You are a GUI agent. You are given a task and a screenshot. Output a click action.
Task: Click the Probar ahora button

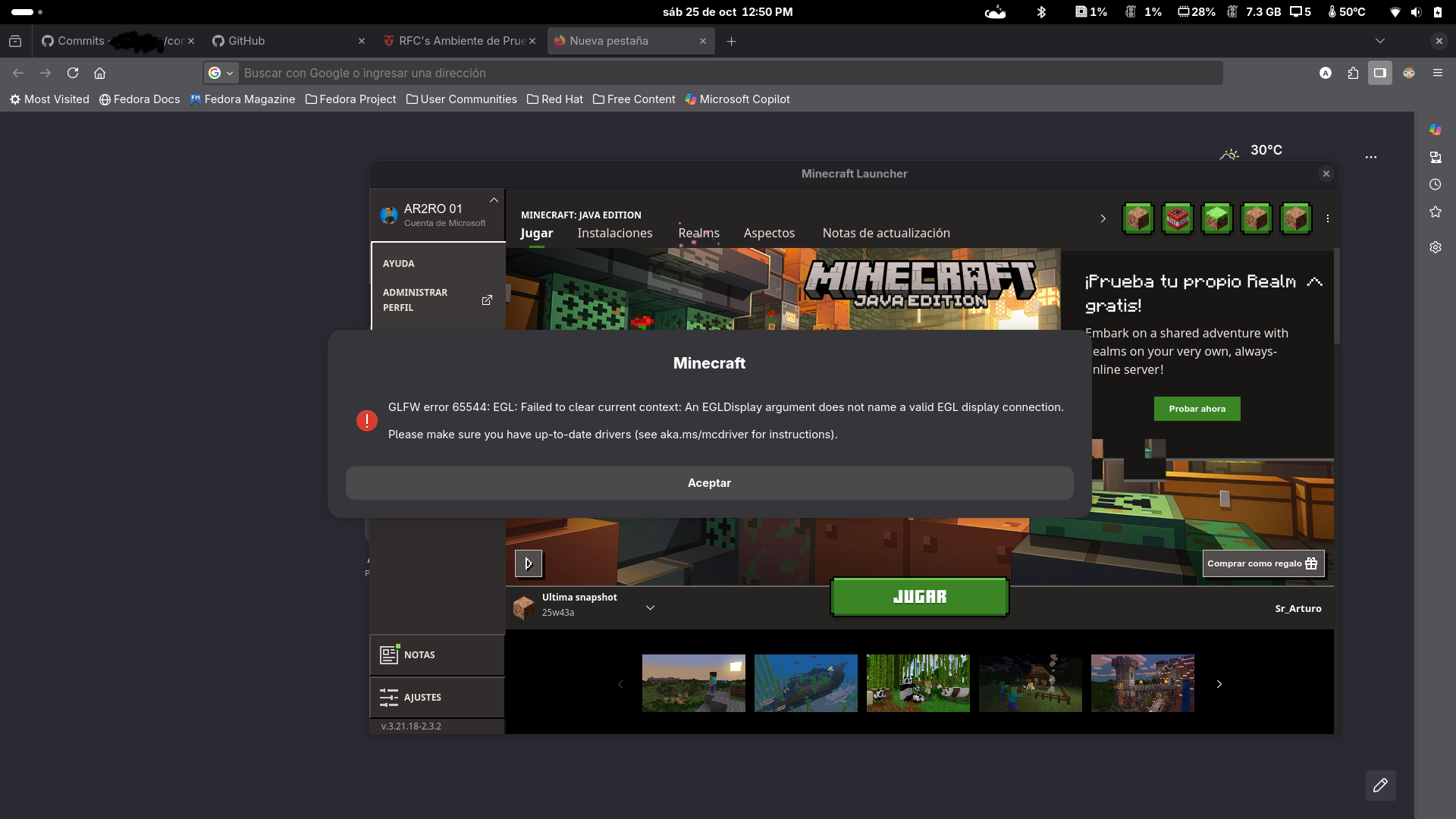click(1197, 409)
